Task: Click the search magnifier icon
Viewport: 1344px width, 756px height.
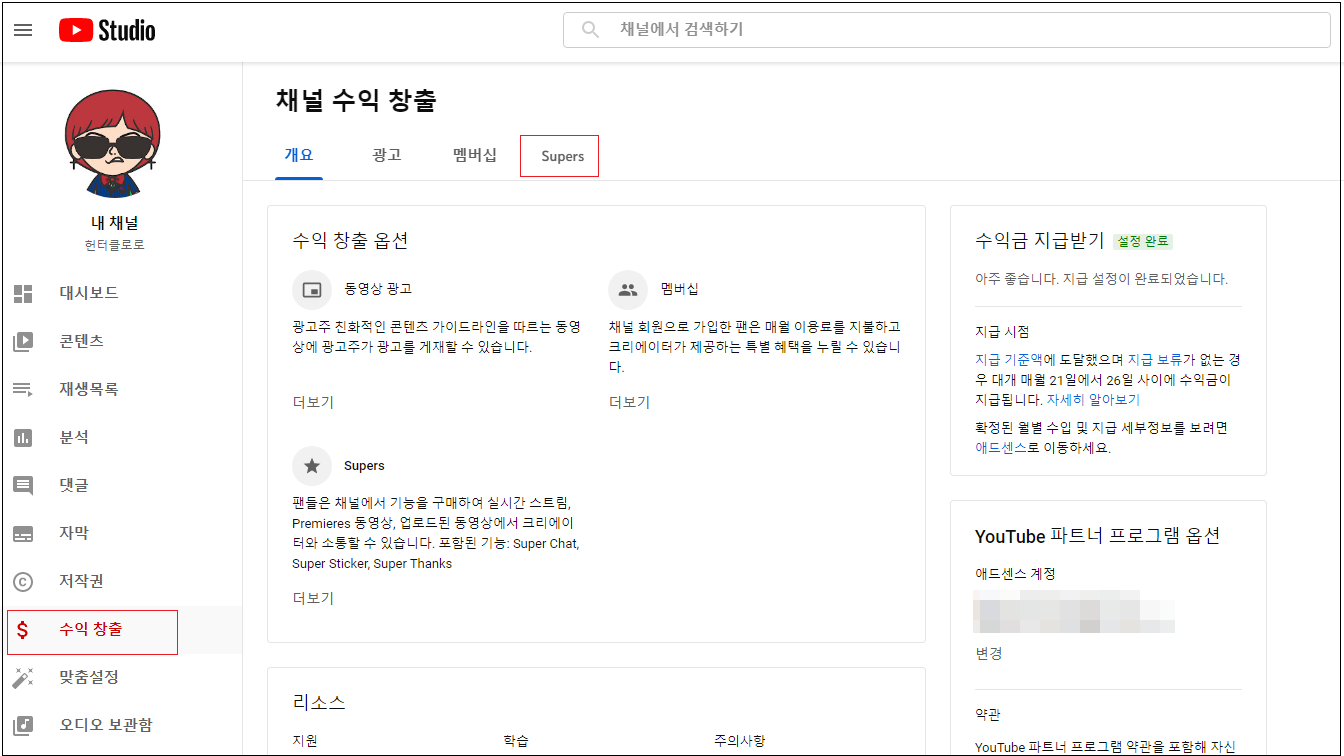Action: 590,30
